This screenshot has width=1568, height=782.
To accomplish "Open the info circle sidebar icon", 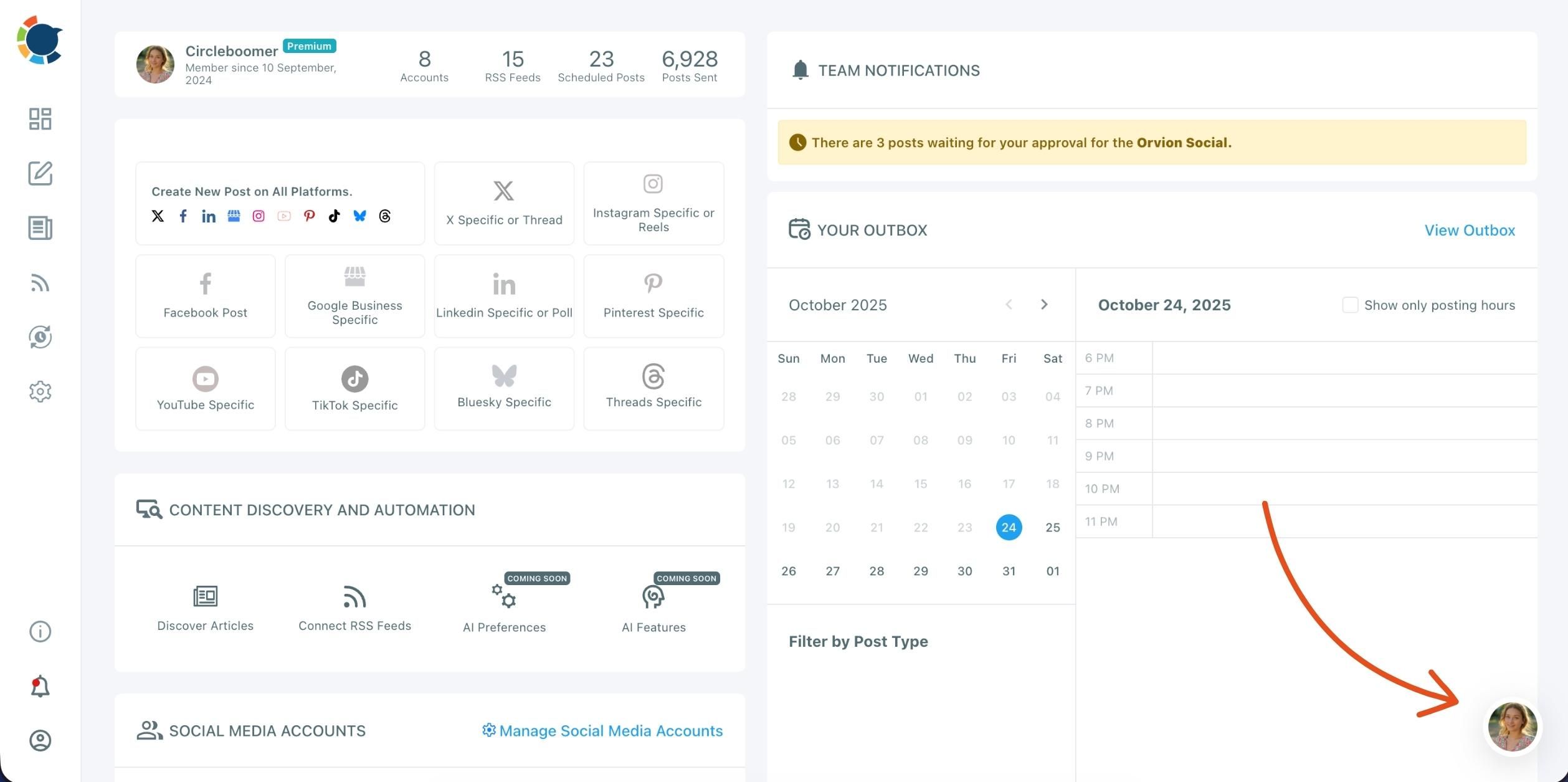I will [x=40, y=632].
